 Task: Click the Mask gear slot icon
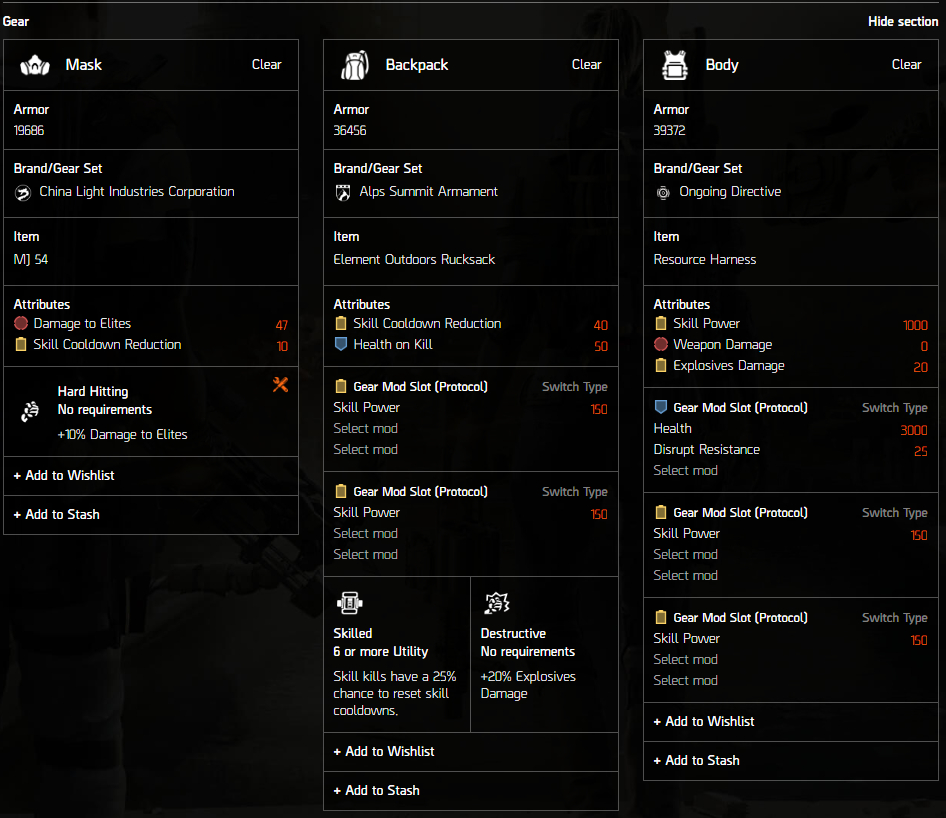[x=34, y=65]
